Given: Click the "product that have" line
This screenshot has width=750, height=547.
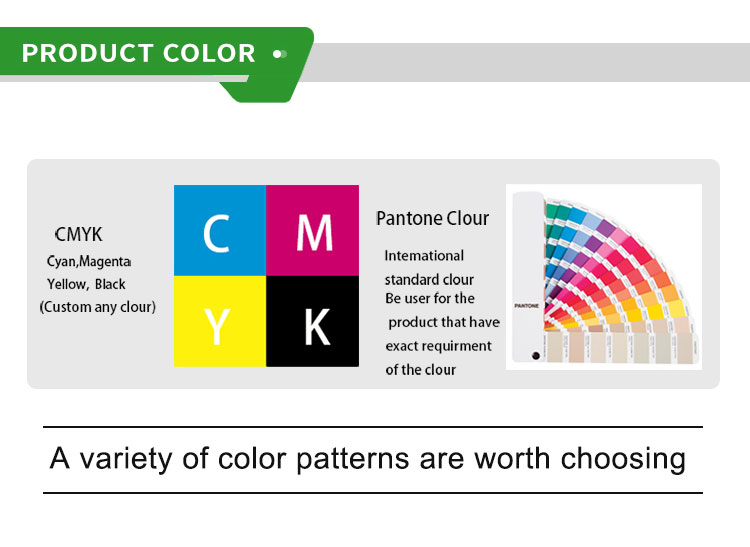Looking at the screenshot, I should pos(443,322).
